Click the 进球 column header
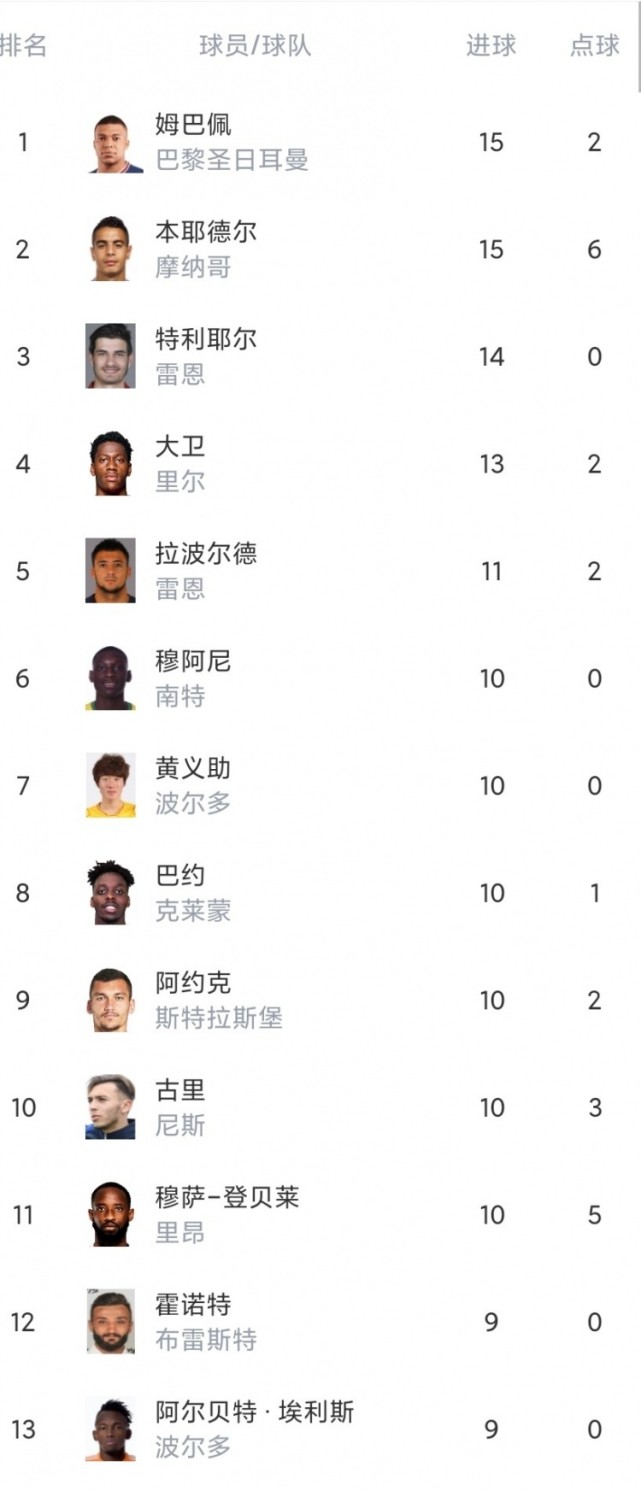 [491, 46]
